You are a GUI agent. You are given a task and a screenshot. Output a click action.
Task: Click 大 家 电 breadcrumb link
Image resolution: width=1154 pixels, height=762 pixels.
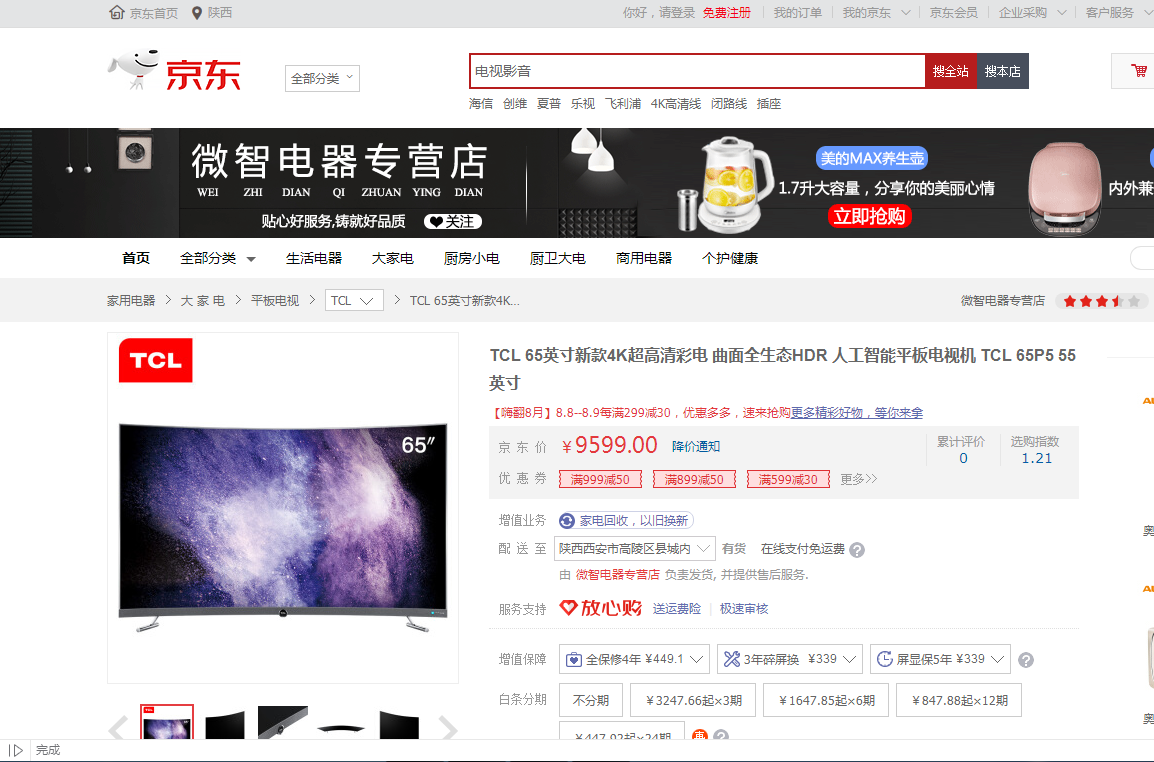tap(202, 300)
